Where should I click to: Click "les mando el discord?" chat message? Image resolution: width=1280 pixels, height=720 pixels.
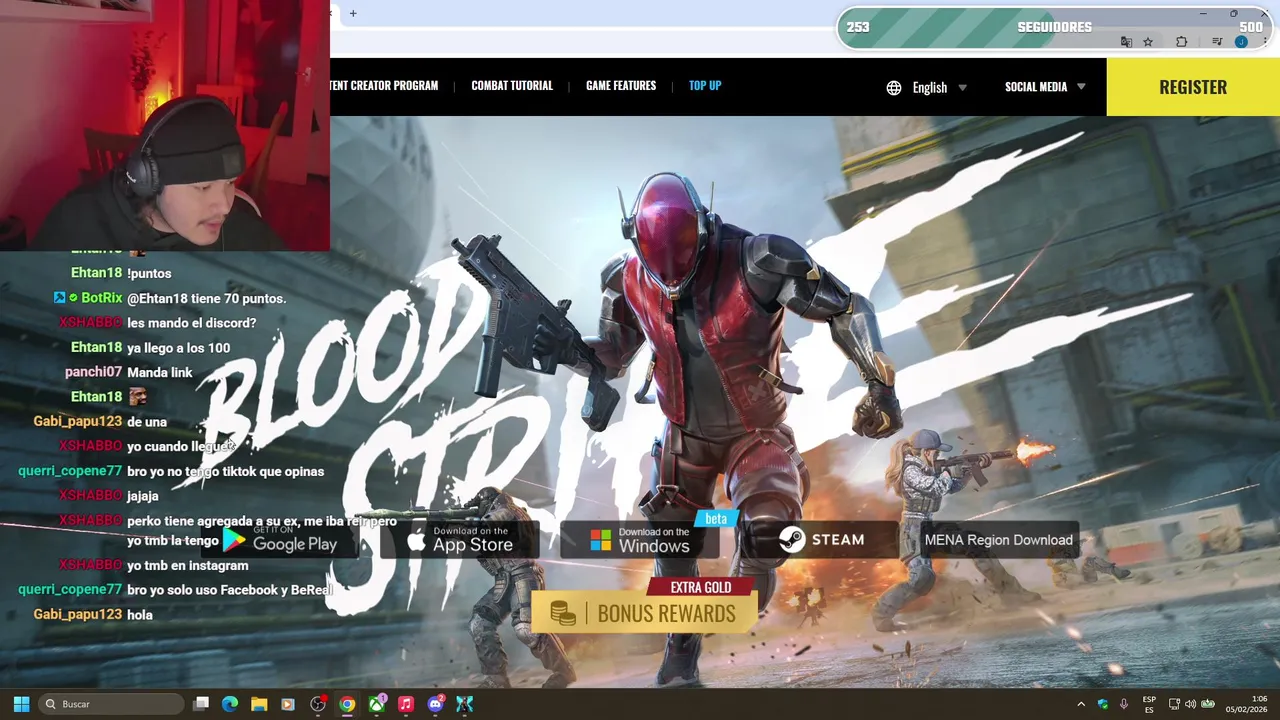(192, 323)
